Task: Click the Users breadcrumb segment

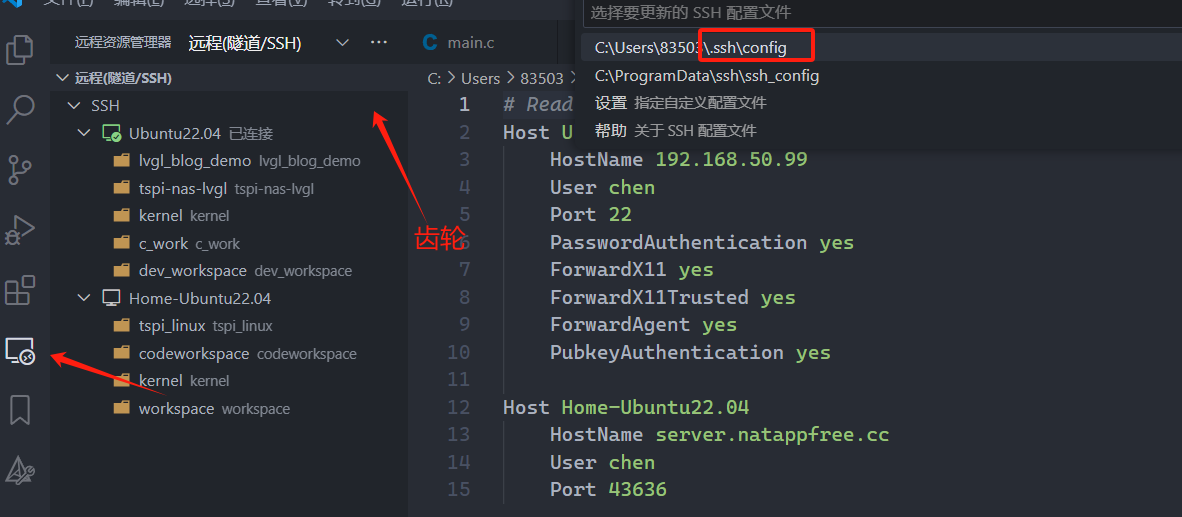Action: 480,78
